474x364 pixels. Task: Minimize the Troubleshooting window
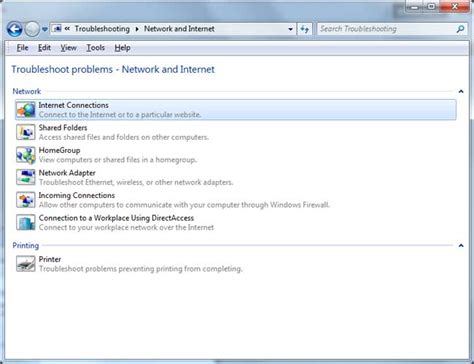[x=414, y=7]
